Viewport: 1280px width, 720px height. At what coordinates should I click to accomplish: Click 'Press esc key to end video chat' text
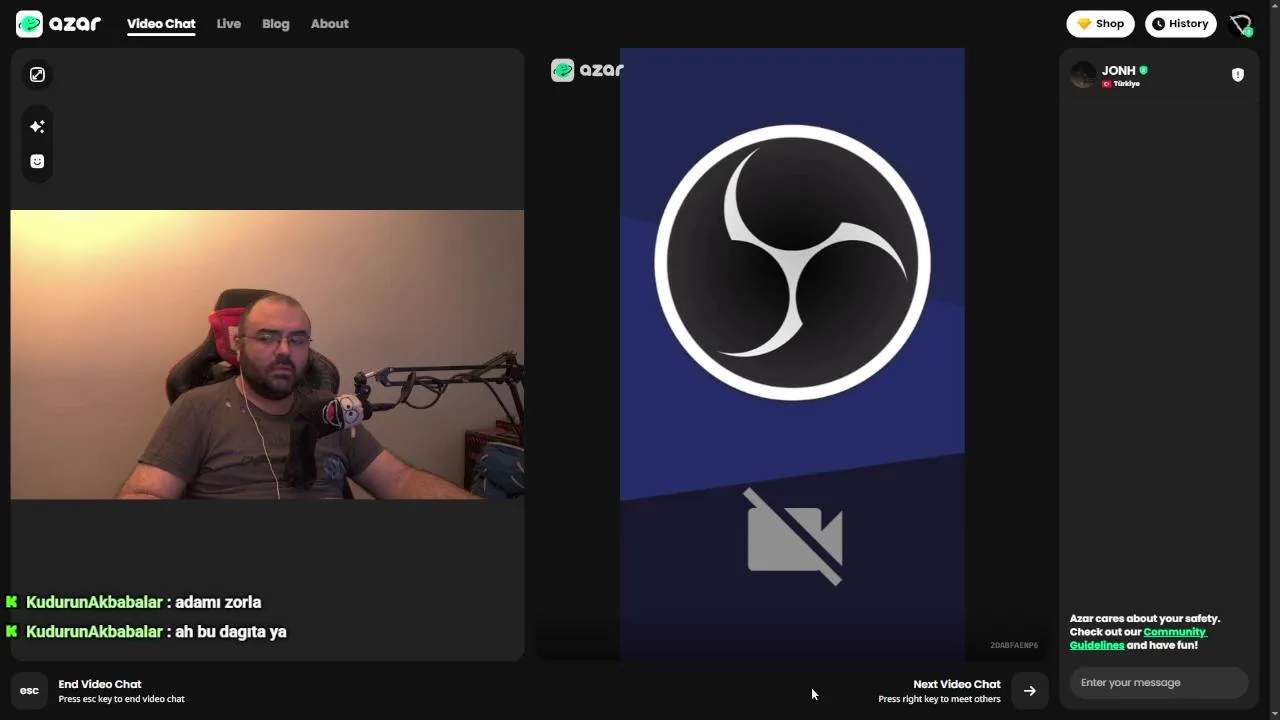(121, 699)
